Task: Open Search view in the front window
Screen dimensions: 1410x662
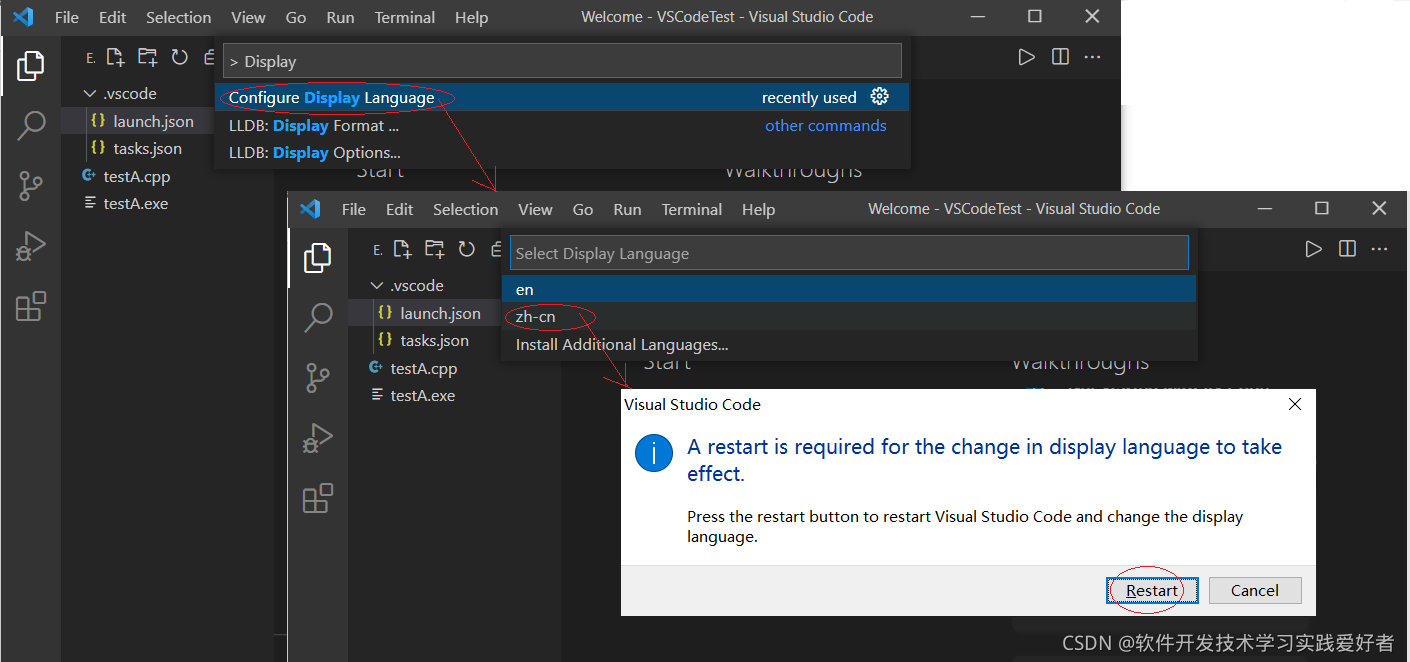Action: click(x=318, y=318)
